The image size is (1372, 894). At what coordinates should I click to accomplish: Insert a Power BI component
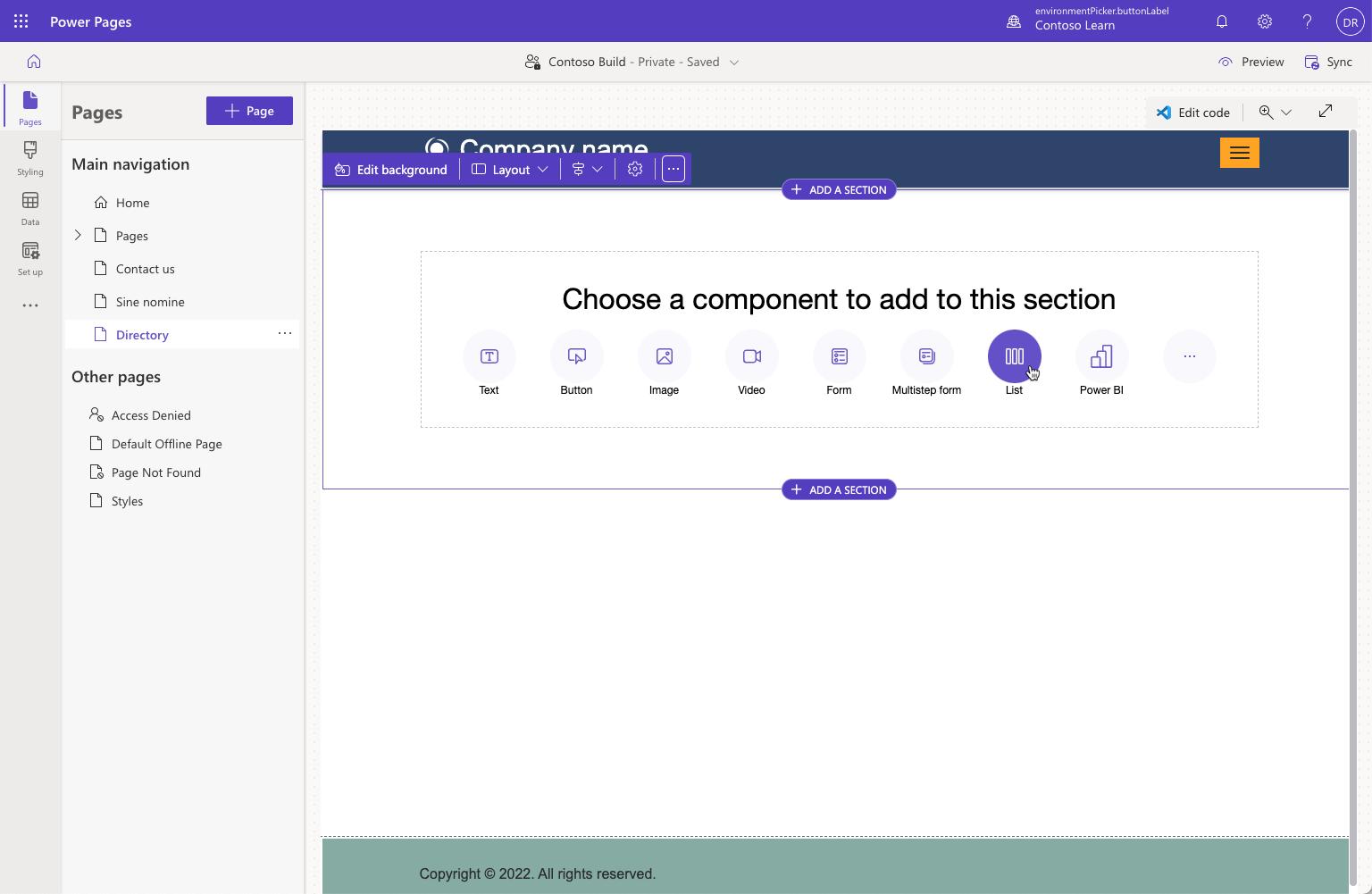coord(1101,355)
